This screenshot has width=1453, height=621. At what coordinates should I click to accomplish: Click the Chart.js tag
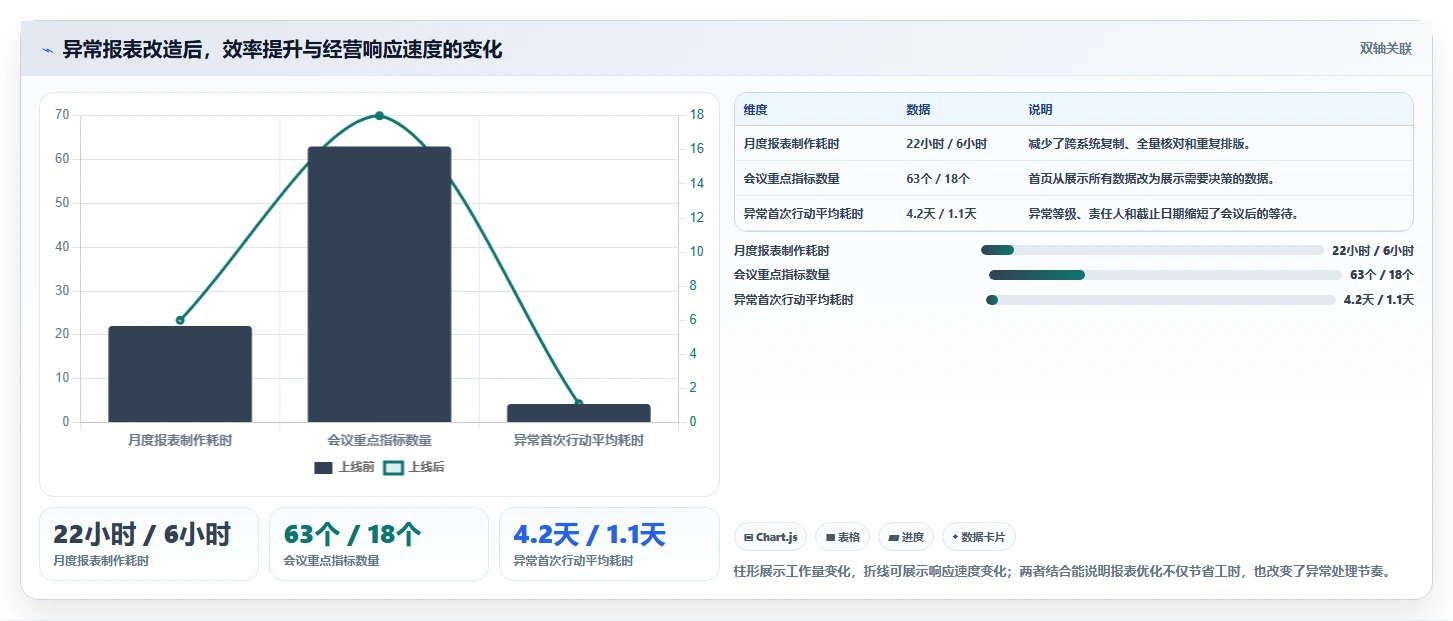(x=770, y=537)
